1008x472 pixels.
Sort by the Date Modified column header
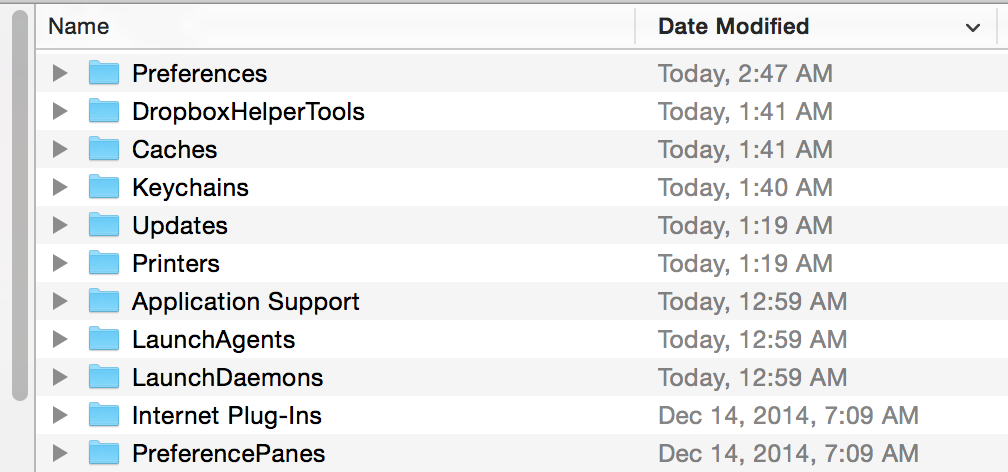click(733, 27)
